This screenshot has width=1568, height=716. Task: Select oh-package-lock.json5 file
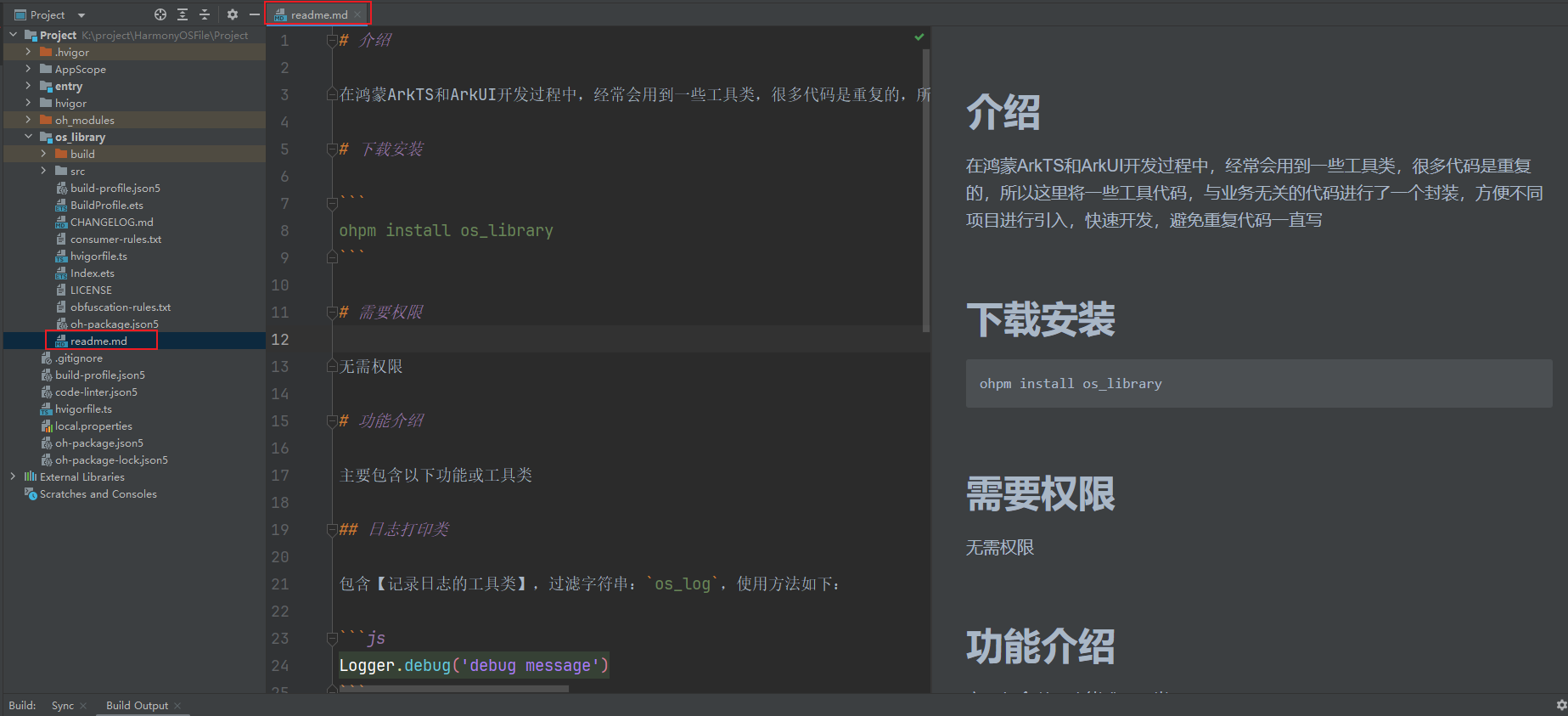pyautogui.click(x=111, y=459)
